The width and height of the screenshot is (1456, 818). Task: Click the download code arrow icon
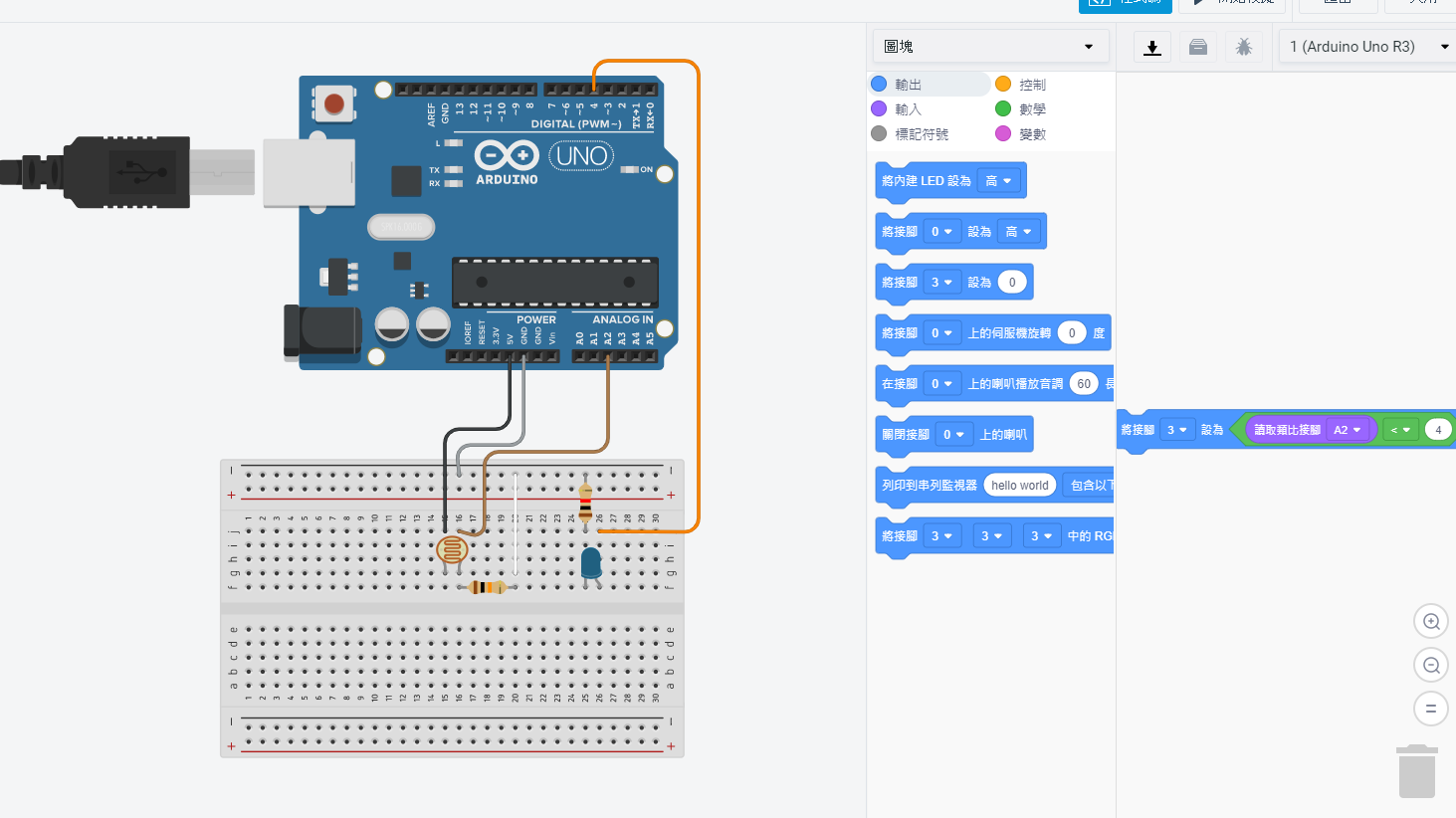(x=1152, y=47)
